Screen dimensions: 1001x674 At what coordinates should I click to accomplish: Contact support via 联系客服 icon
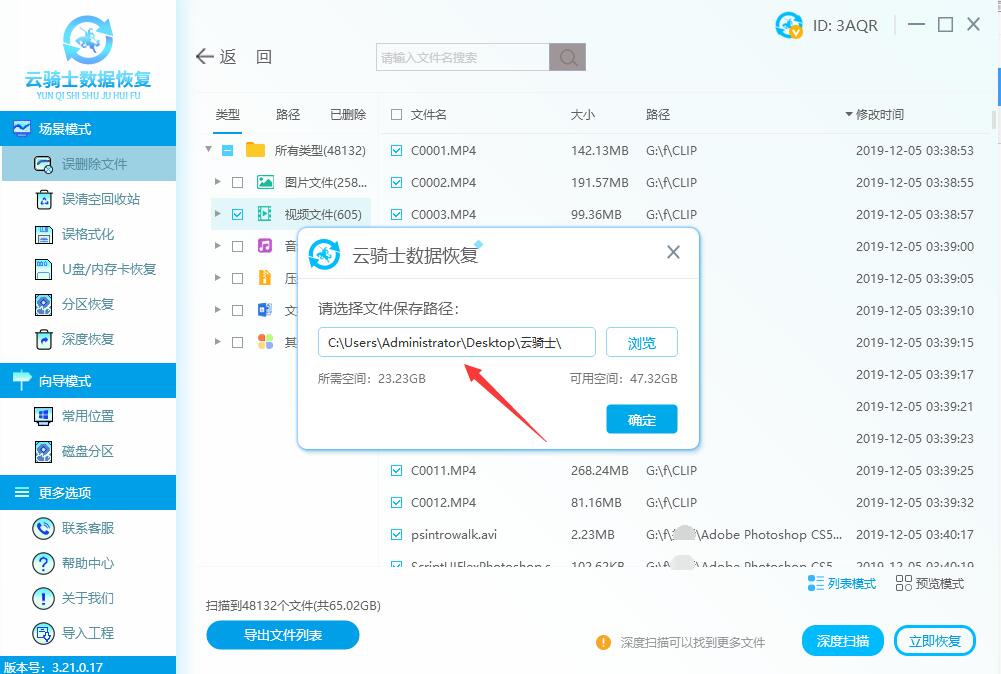tap(43, 528)
